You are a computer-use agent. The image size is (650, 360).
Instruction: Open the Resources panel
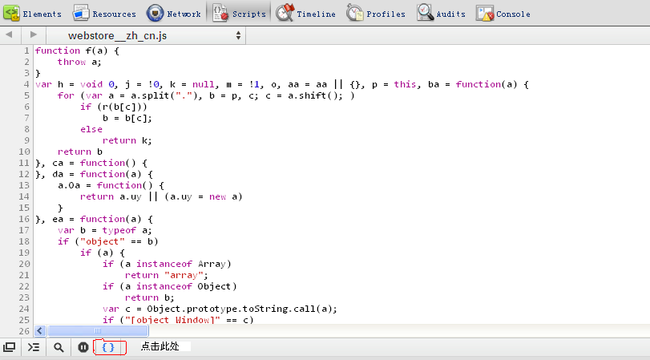coord(104,13)
